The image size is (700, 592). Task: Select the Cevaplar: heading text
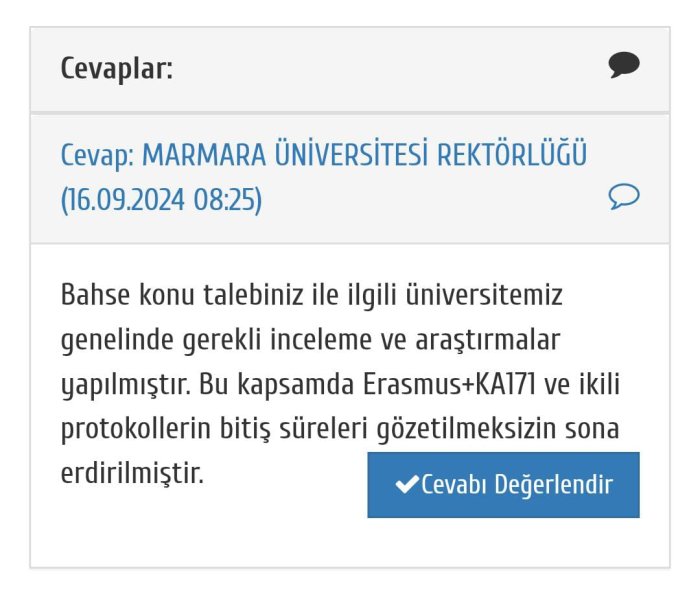coord(117,69)
